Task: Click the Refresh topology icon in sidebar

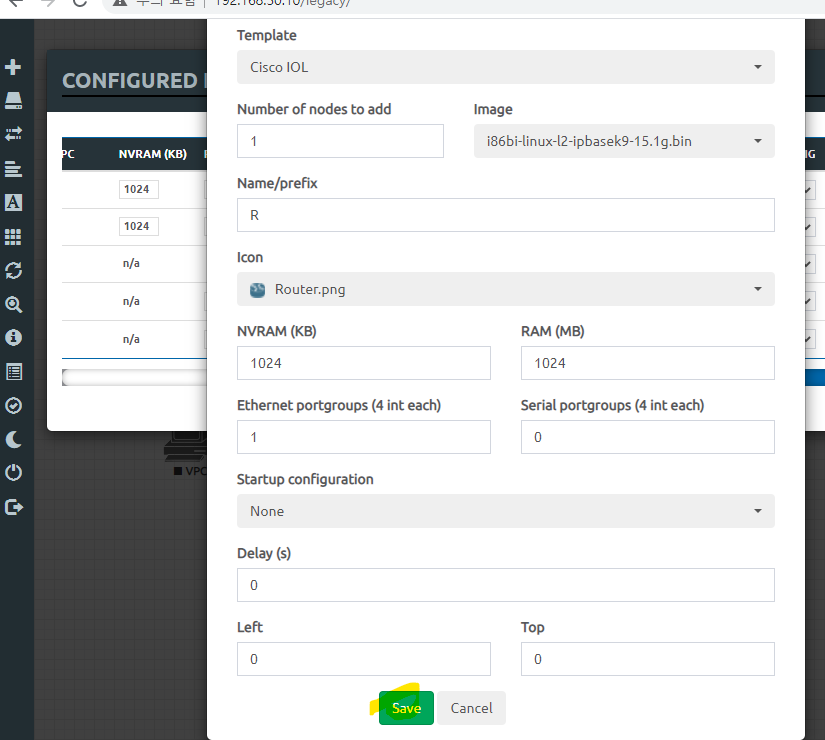Action: tap(13, 271)
